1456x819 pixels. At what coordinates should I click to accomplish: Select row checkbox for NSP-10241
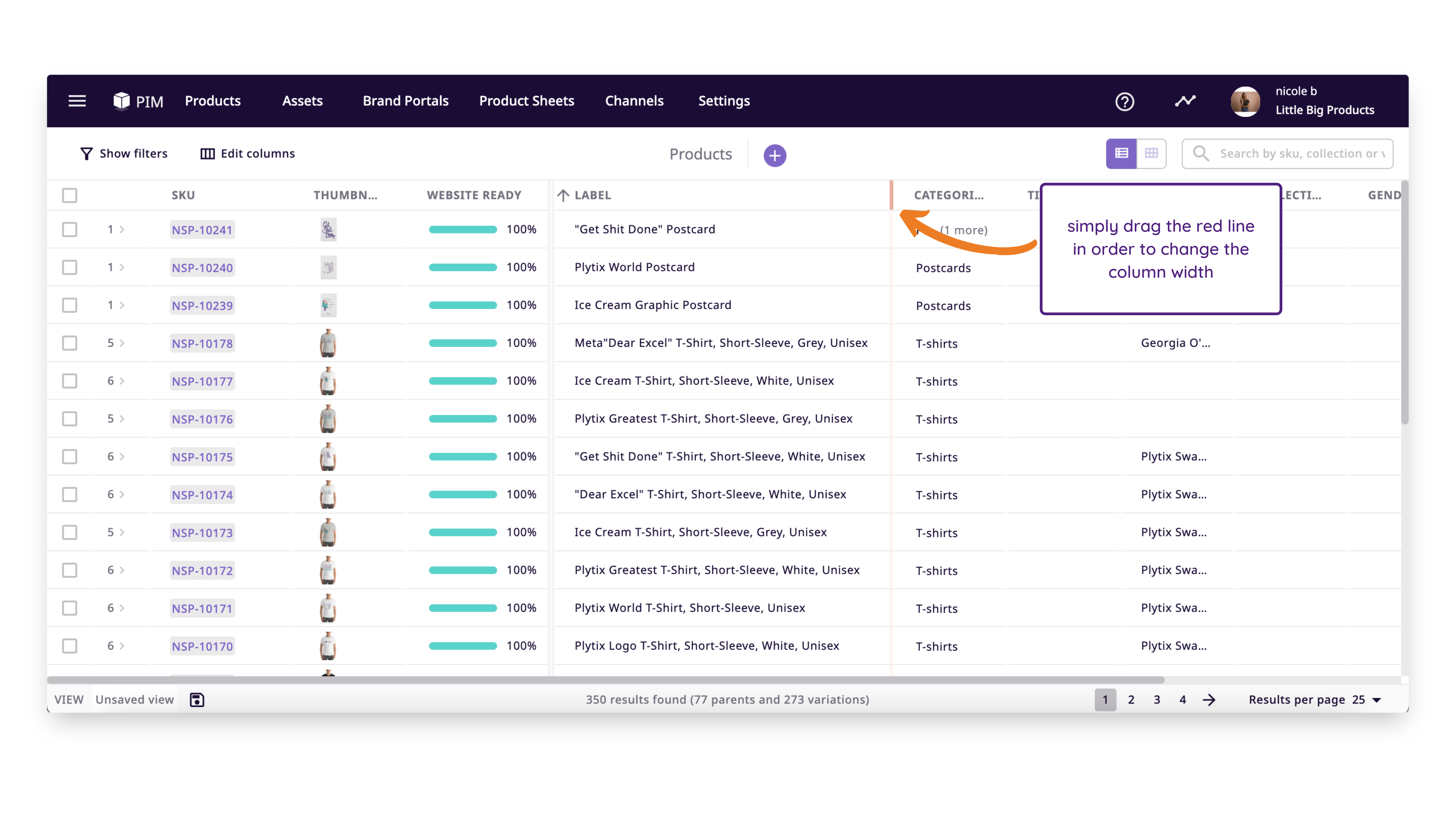70,230
